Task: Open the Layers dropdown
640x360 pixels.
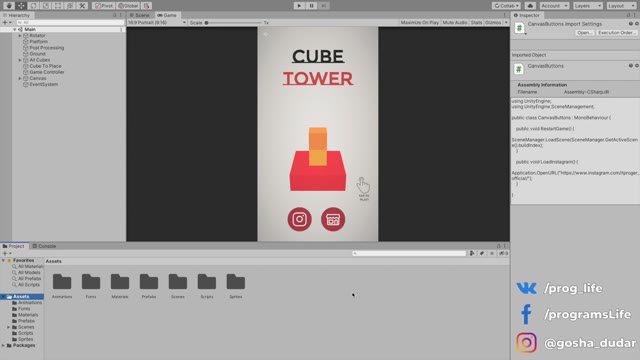Action: pyautogui.click(x=587, y=6)
